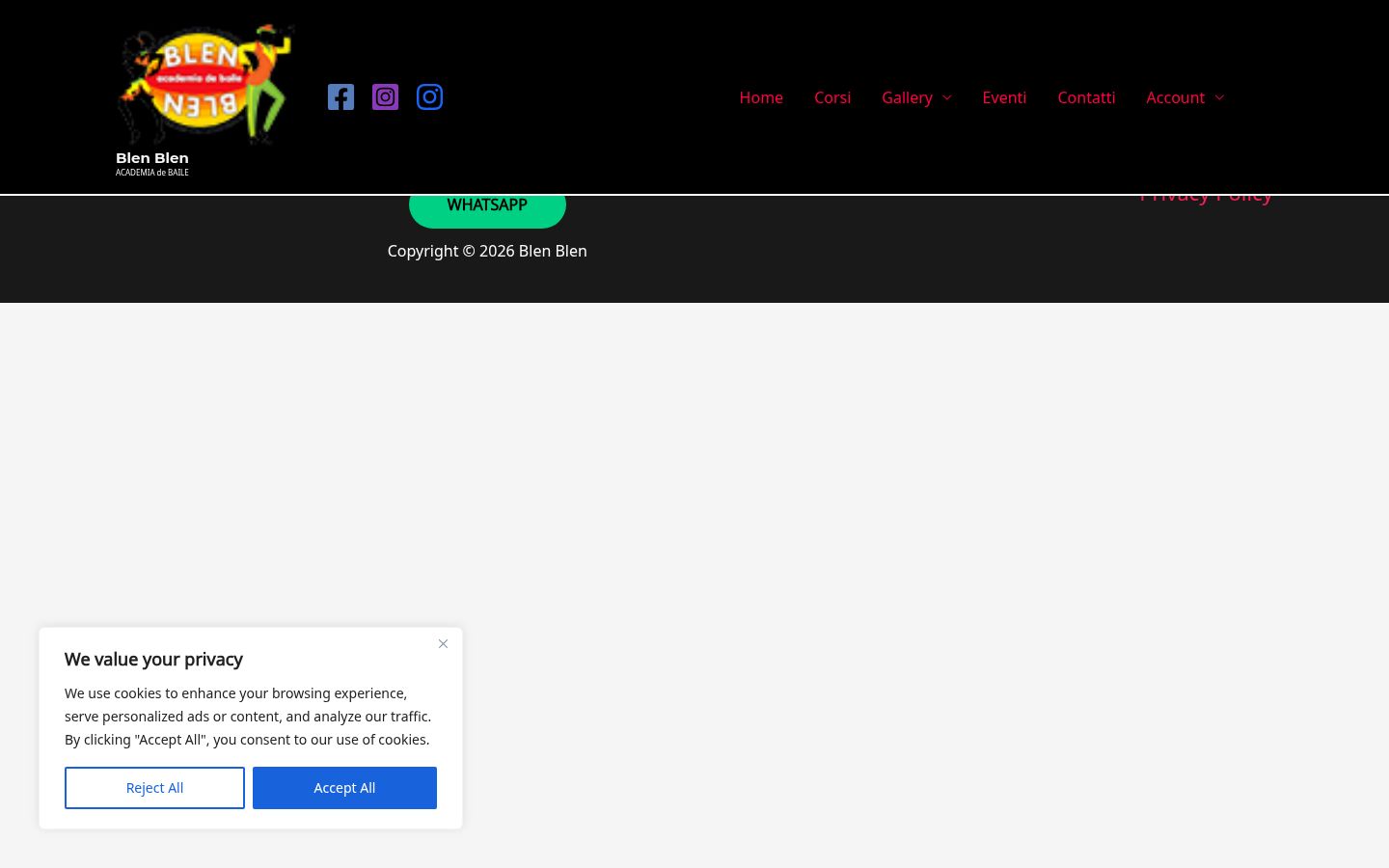Open the Contatti menu item
1389x868 pixels.
click(x=1086, y=97)
